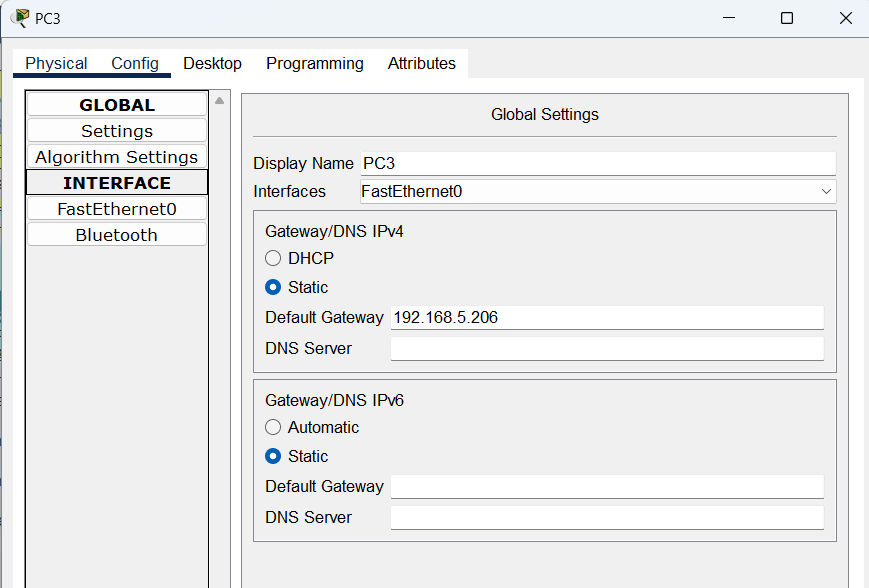Select Static option under Gateway/DNS IPv6

273,456
